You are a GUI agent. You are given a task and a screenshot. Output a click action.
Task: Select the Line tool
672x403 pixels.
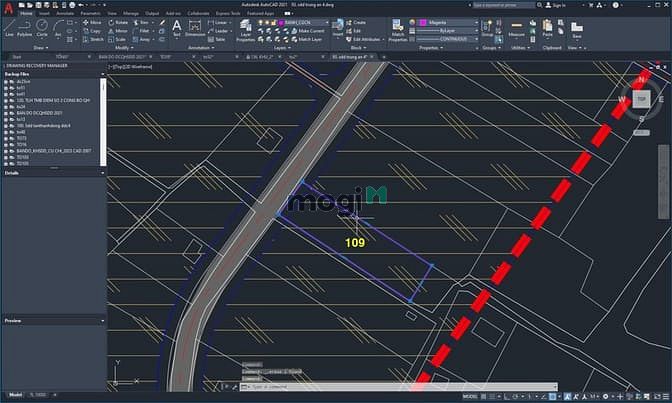coord(9,28)
